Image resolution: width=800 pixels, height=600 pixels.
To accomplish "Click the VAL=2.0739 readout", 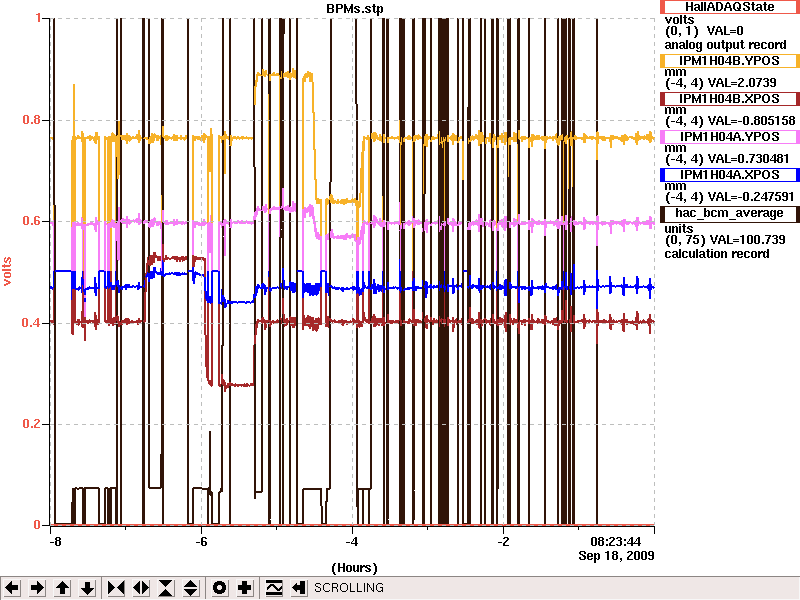I will pos(741,83).
